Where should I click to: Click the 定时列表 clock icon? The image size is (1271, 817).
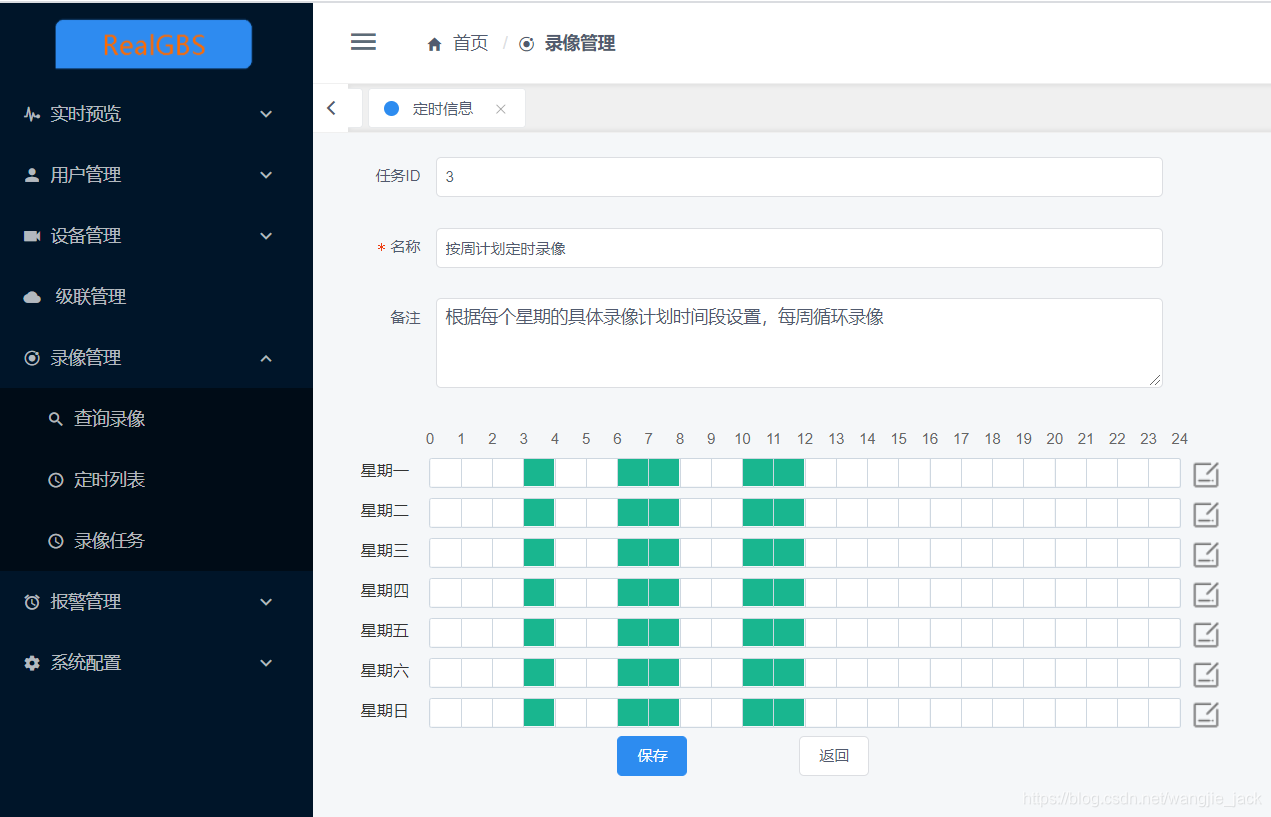(56, 480)
